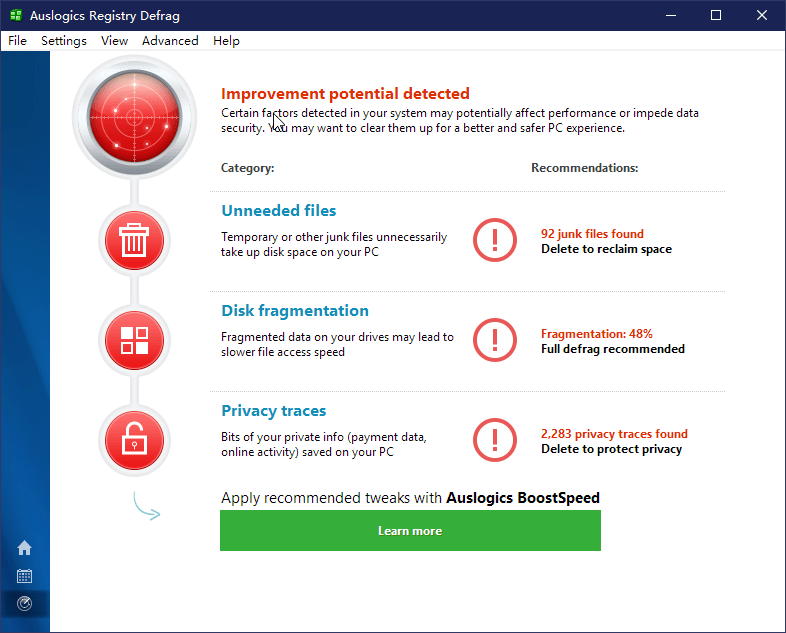The height and width of the screenshot is (633, 786).
Task: Close the Auslogics Registry Defrag window
Action: pos(761,16)
